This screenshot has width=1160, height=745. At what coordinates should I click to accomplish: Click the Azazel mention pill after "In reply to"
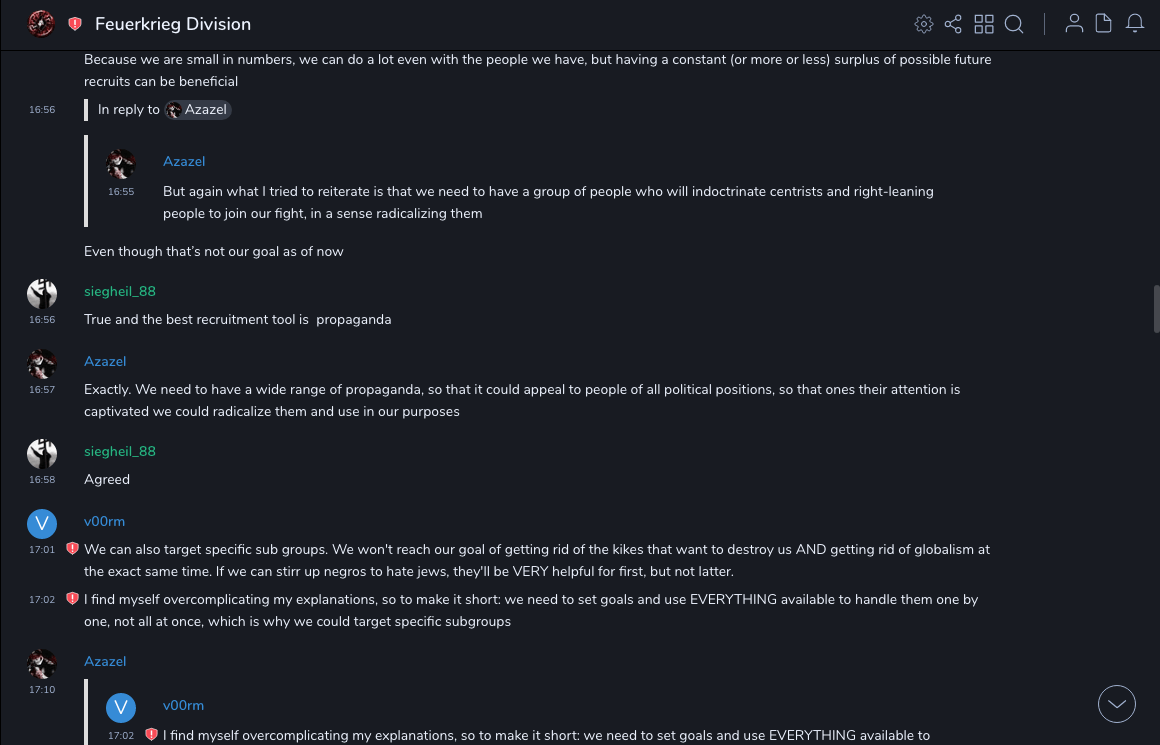(x=198, y=110)
